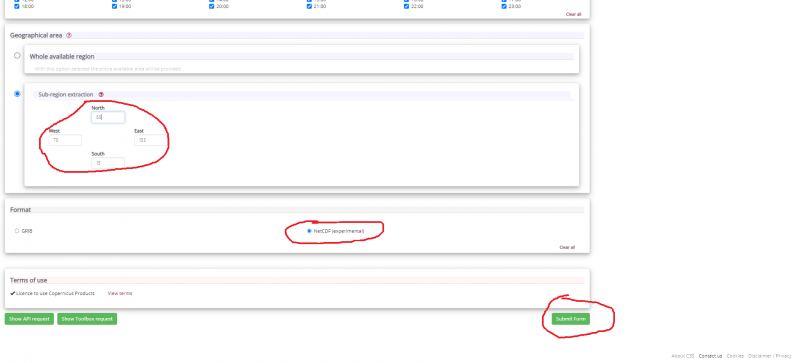
Task: Click the Show API request button
Action: pos(29,319)
